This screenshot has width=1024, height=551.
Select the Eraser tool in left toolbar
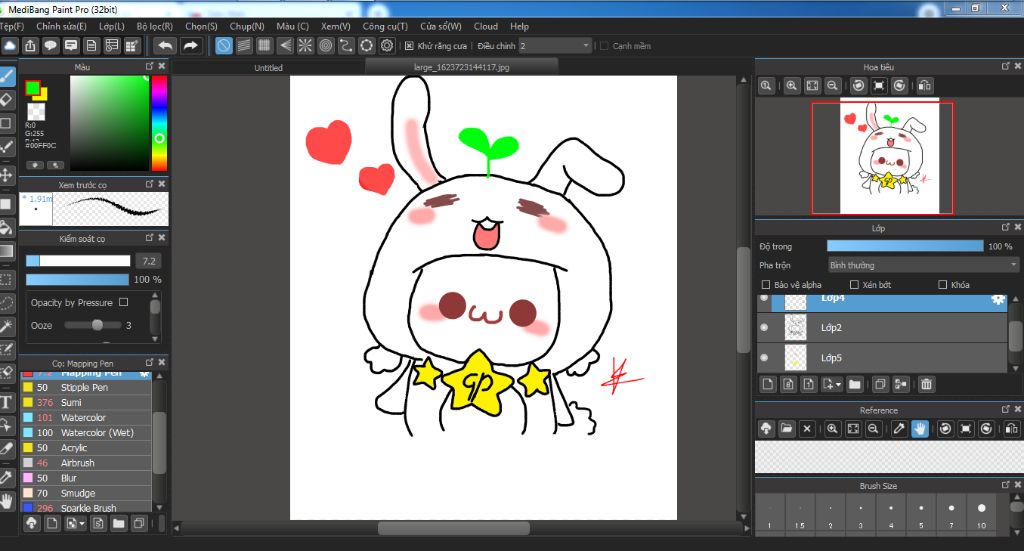pyautogui.click(x=7, y=99)
